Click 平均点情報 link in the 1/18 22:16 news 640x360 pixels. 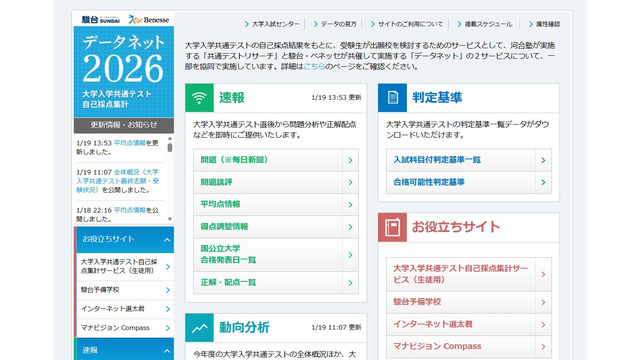129,210
